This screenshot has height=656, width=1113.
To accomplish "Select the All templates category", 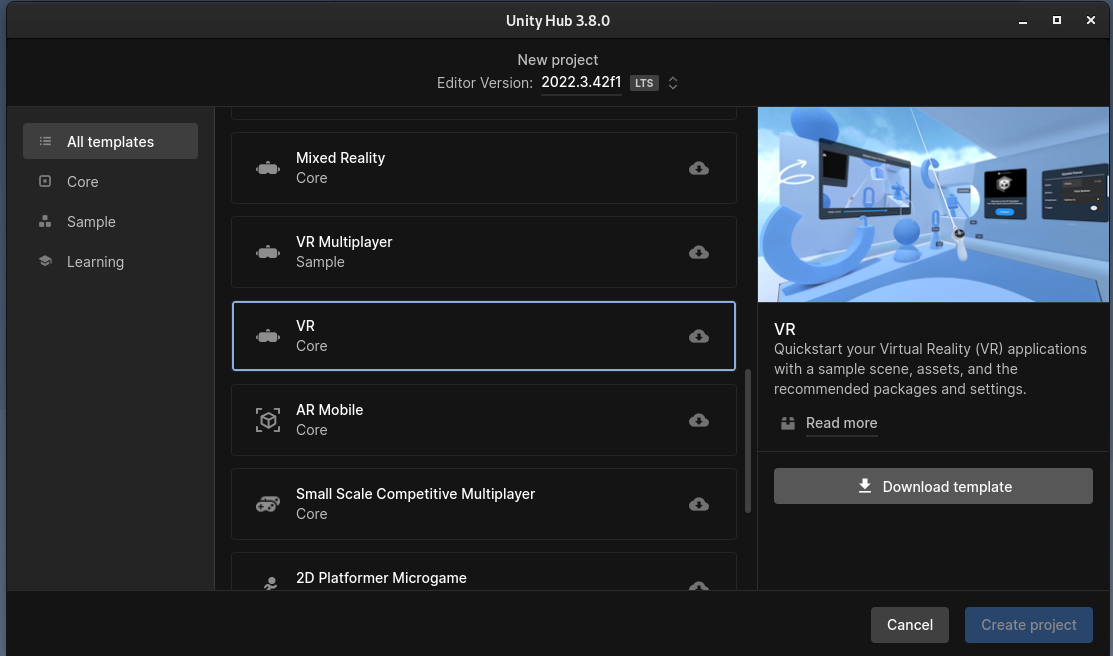I will [110, 142].
